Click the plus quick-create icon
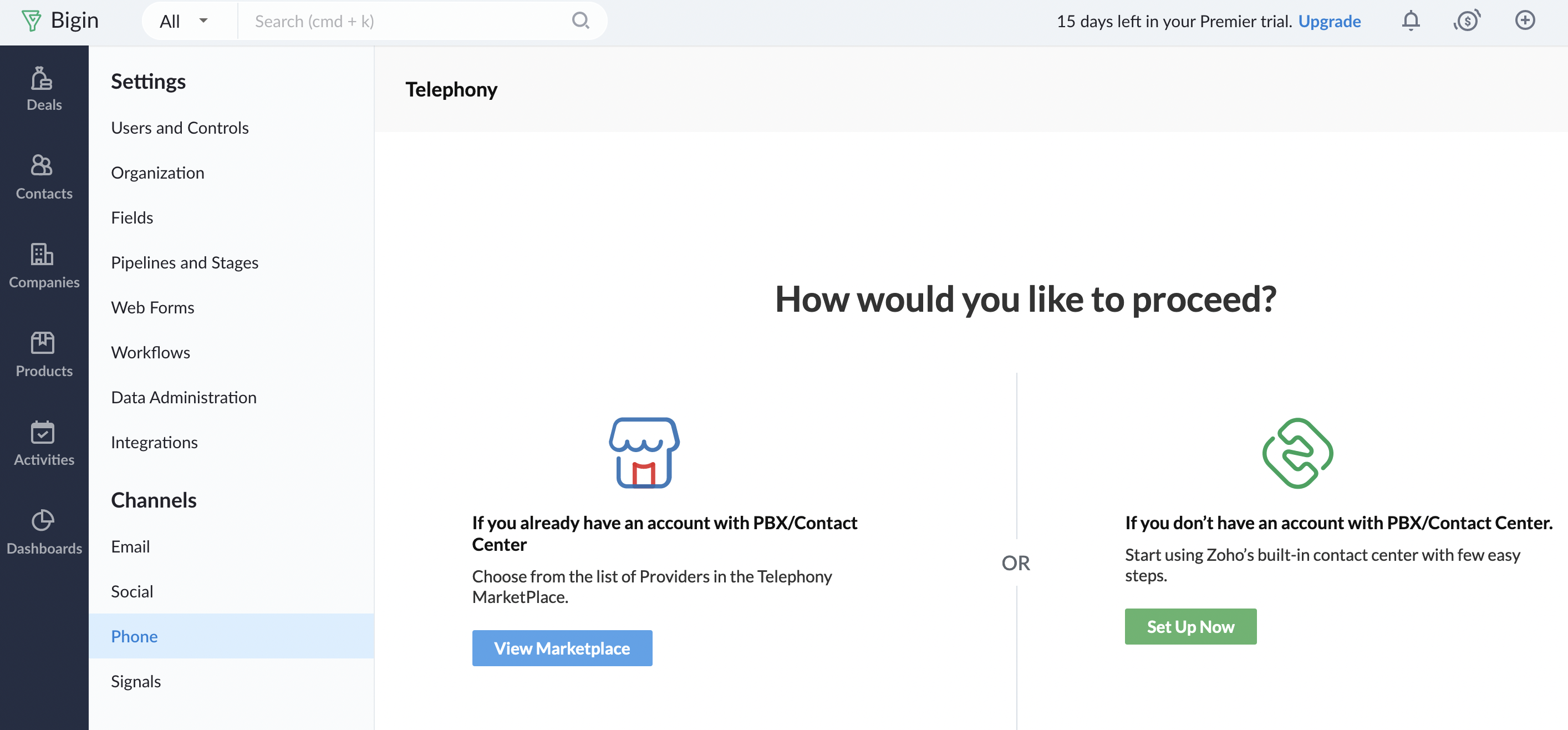1568x730 pixels. pyautogui.click(x=1525, y=20)
